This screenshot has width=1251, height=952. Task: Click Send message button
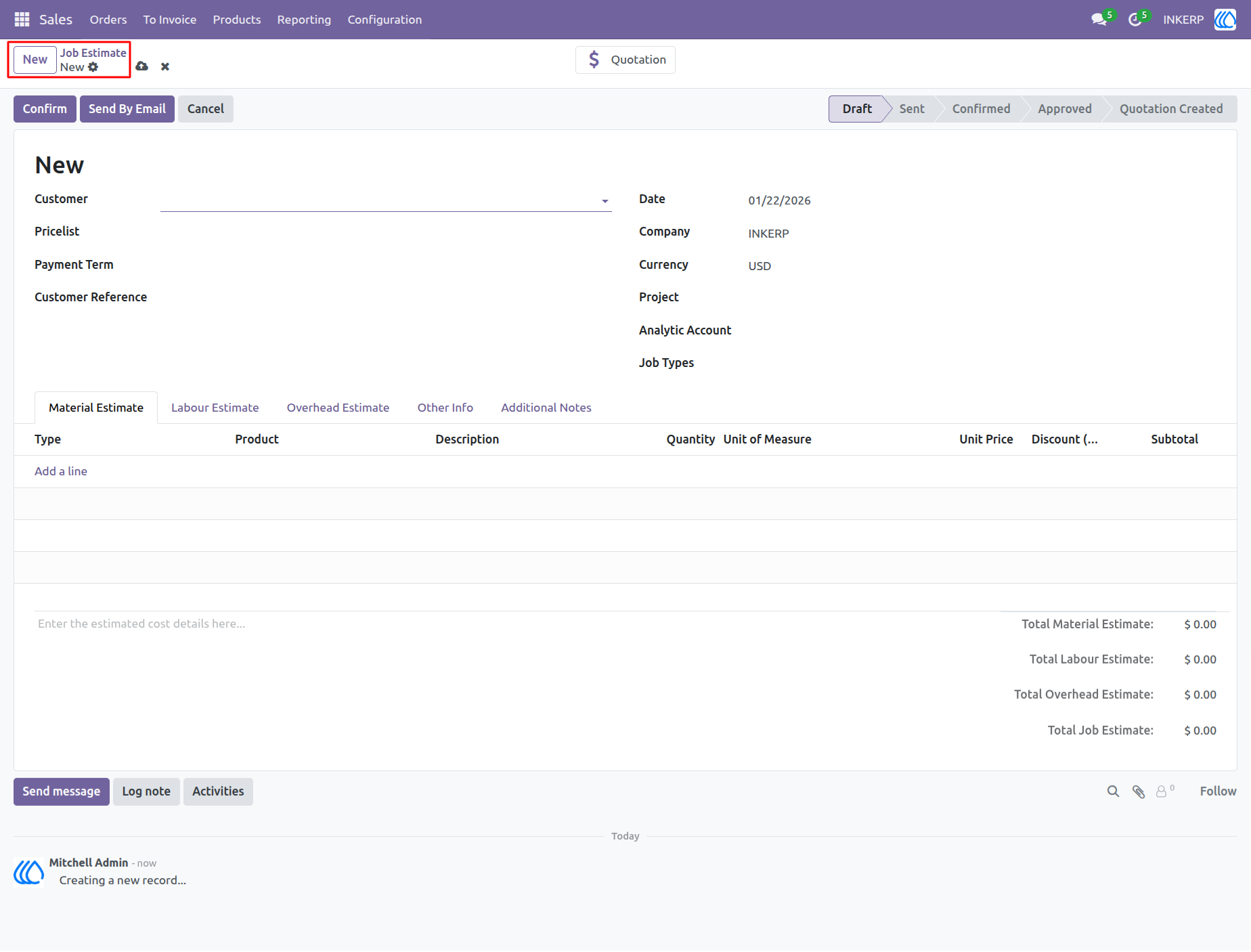pos(62,792)
